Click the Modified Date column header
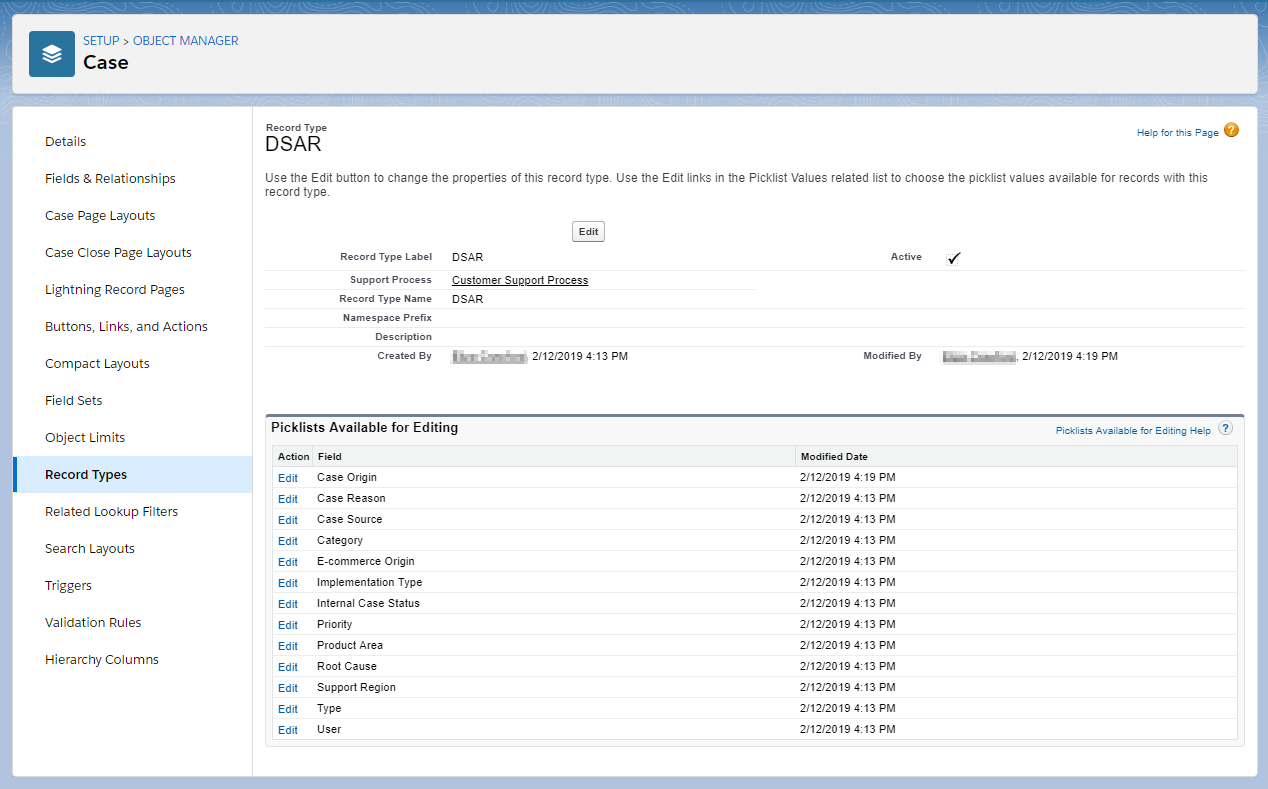This screenshot has height=789, width=1268. point(835,456)
